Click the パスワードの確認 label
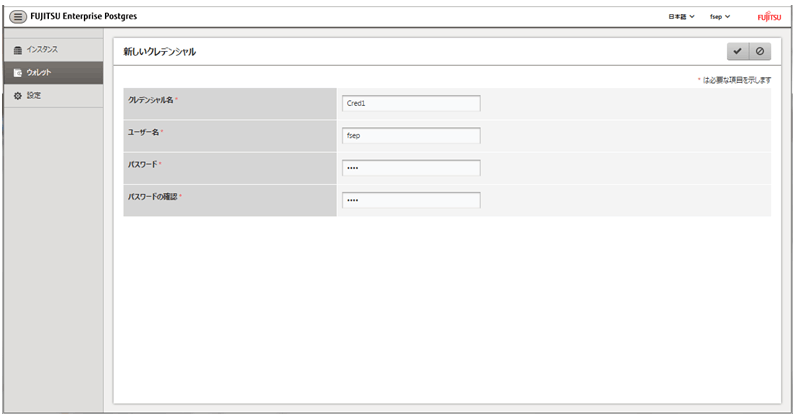Image resolution: width=797 pixels, height=419 pixels. coord(152,197)
